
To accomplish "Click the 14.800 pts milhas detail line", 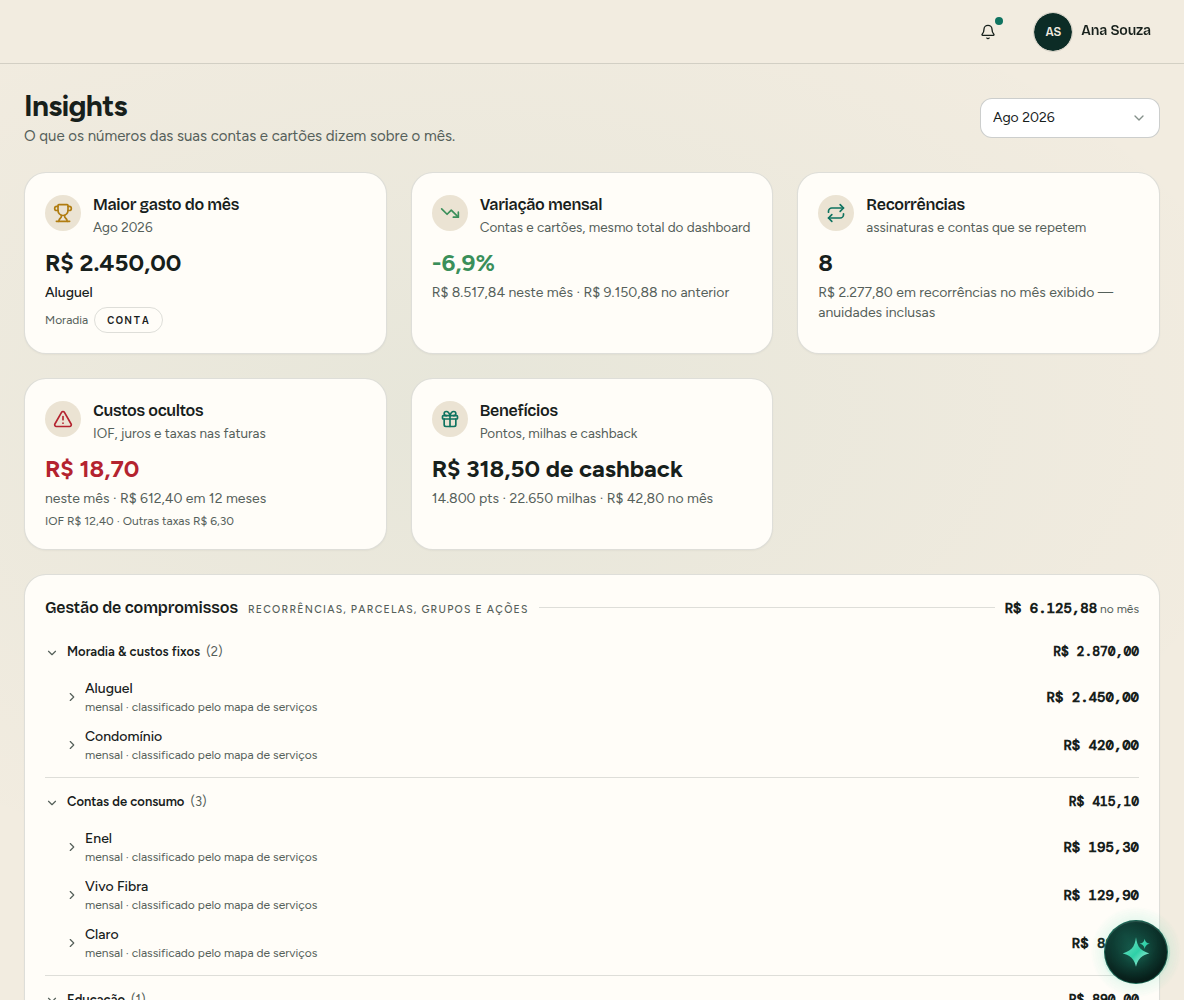I will click(x=572, y=498).
